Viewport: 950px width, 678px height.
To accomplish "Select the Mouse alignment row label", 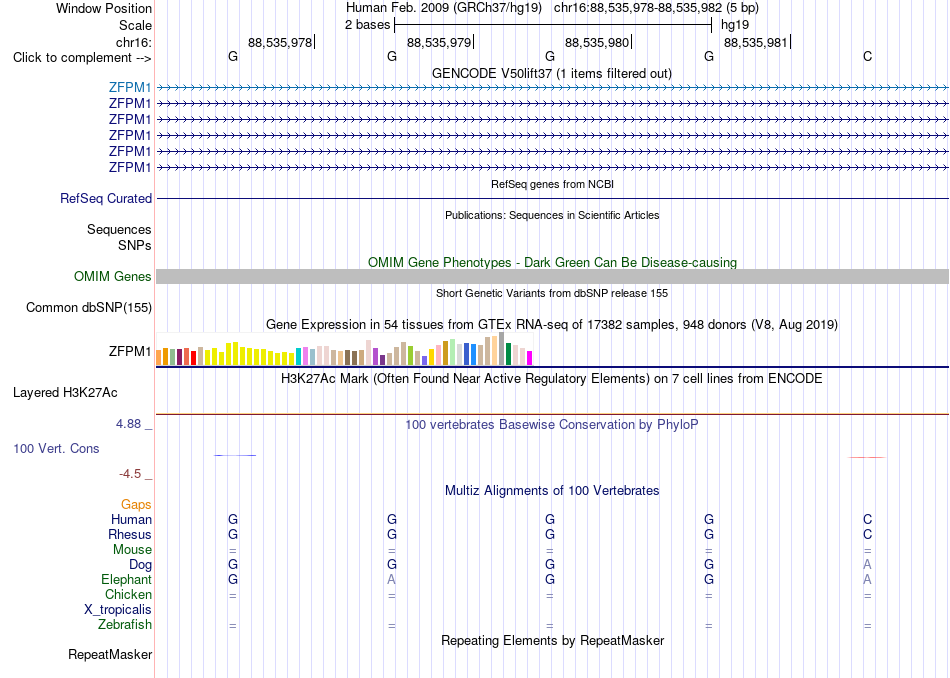I will click(132, 550).
